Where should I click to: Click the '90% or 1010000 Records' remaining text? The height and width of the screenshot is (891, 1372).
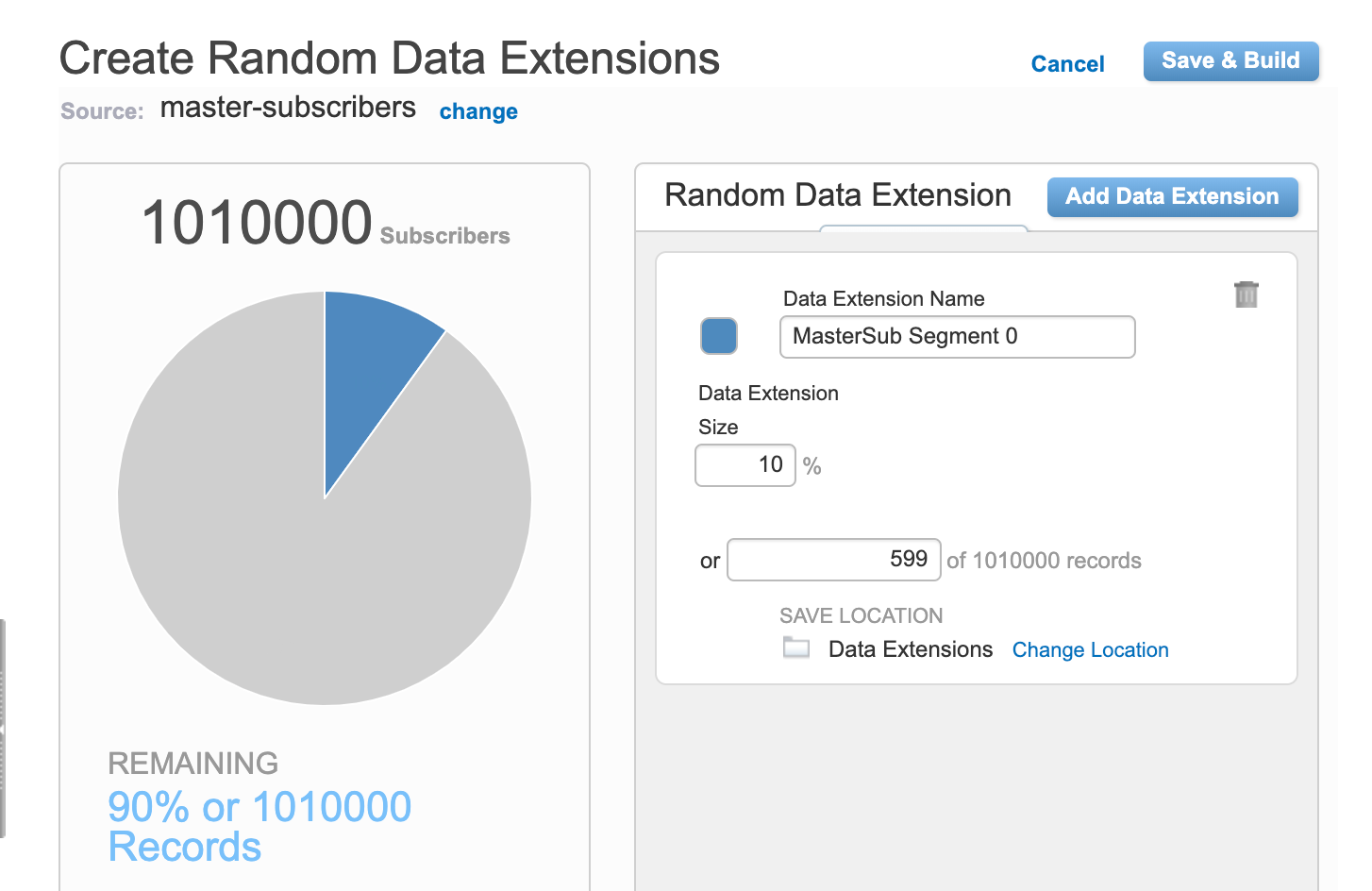[259, 826]
